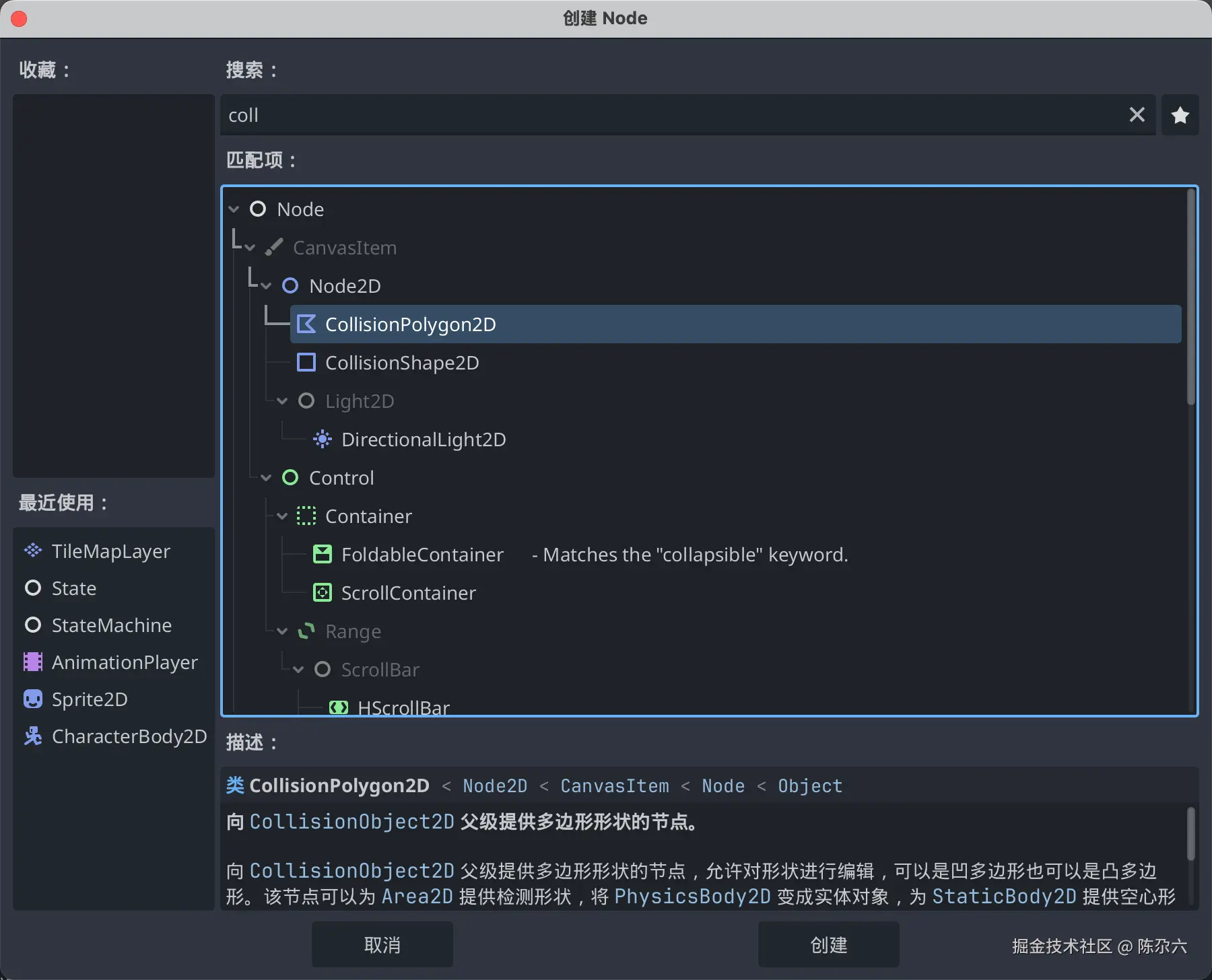
Task: Click the Node2D tree row label
Action: [x=345, y=286]
